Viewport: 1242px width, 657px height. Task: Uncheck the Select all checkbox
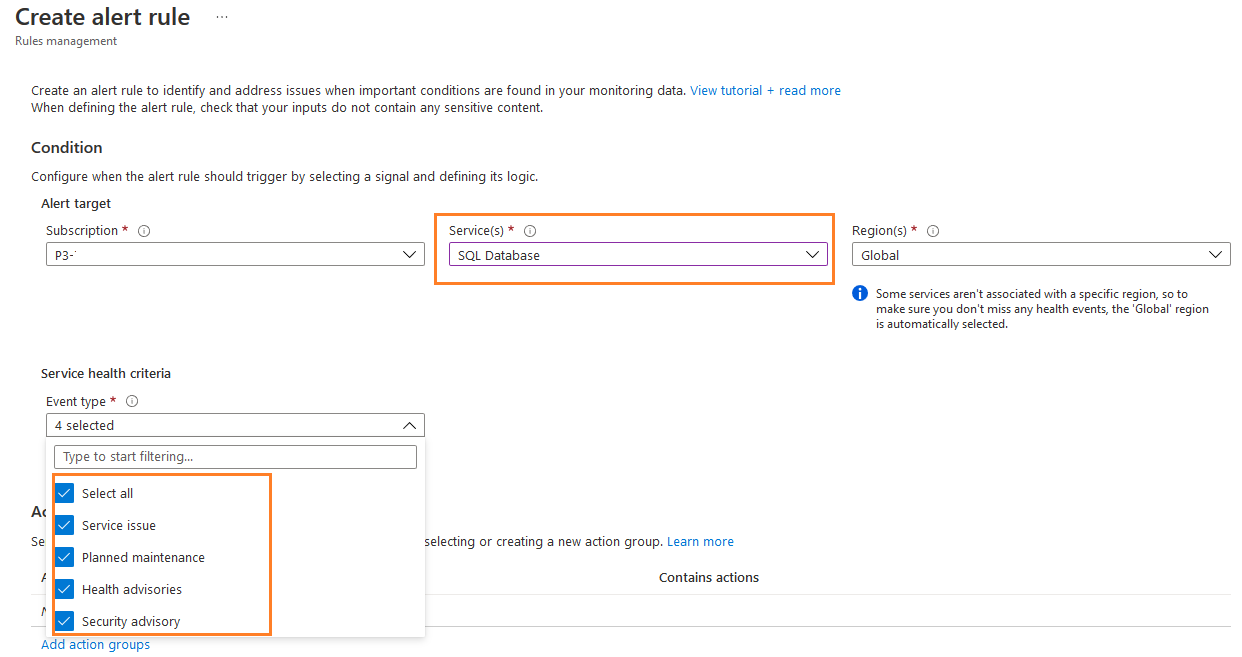[x=65, y=494]
